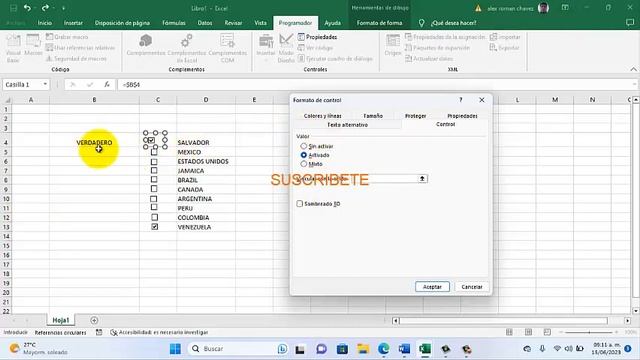
Task: Uncheck checkbox next to VENEZUELA
Action: pos(155,227)
